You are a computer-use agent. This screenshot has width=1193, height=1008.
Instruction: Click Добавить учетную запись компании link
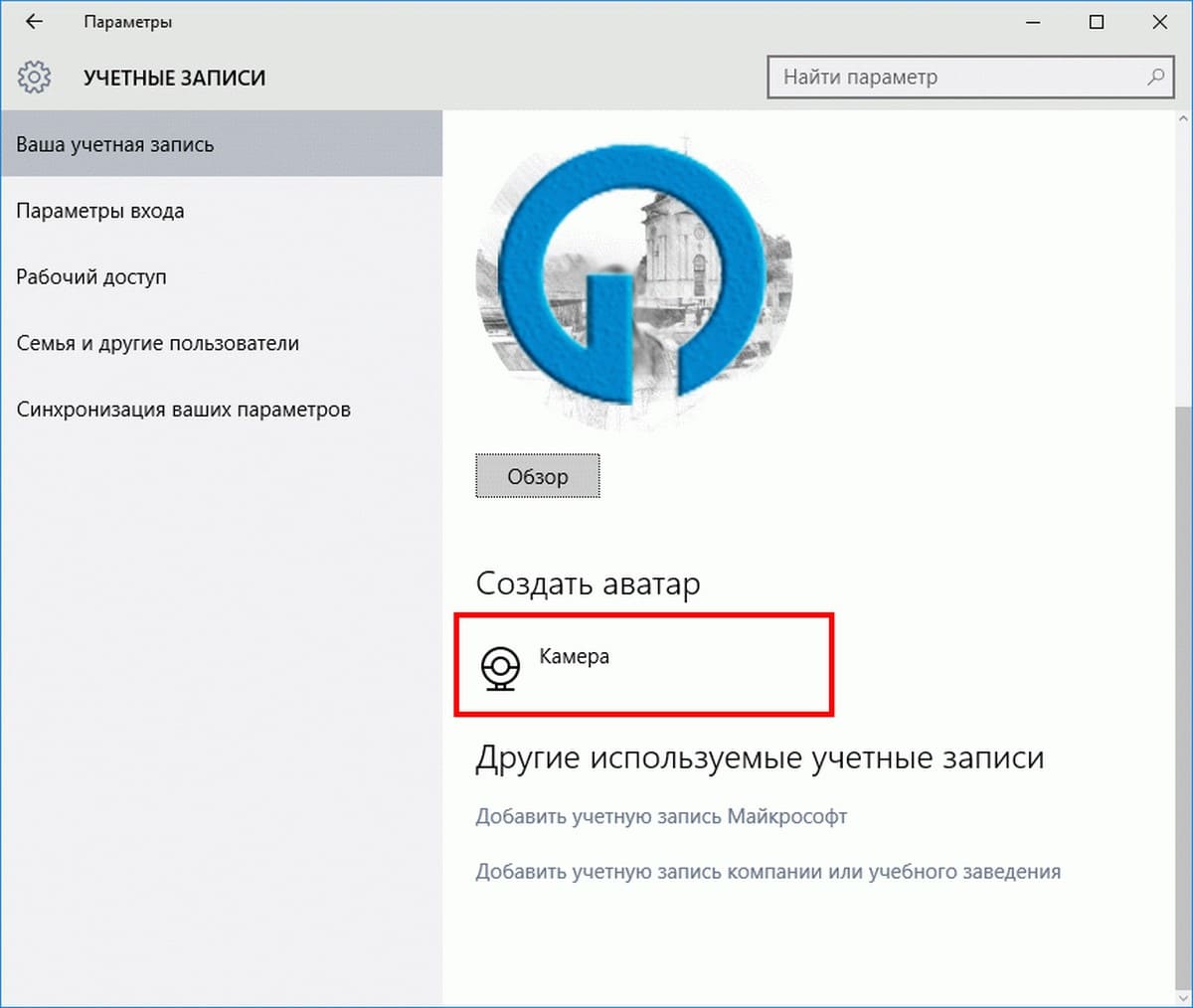(x=767, y=872)
